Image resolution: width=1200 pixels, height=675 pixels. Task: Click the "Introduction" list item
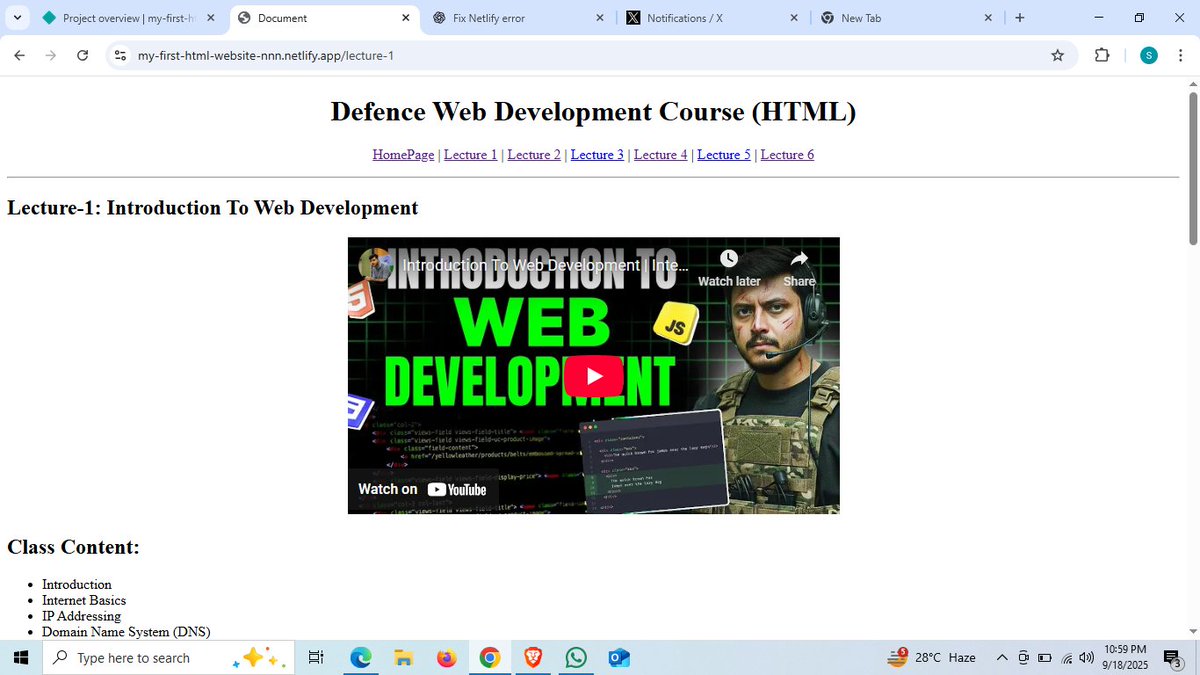click(x=77, y=584)
